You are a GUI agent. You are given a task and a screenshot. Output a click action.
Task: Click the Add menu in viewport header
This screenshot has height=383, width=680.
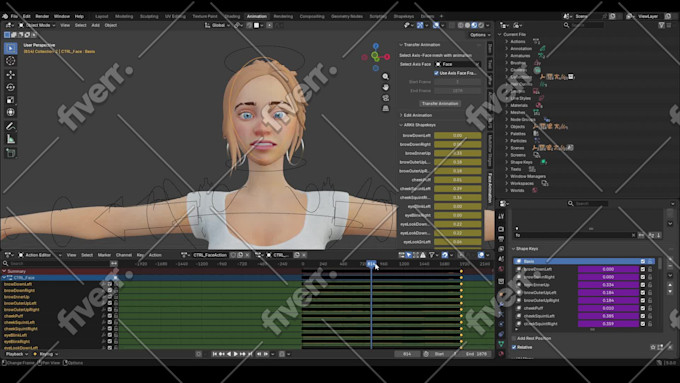click(95, 25)
